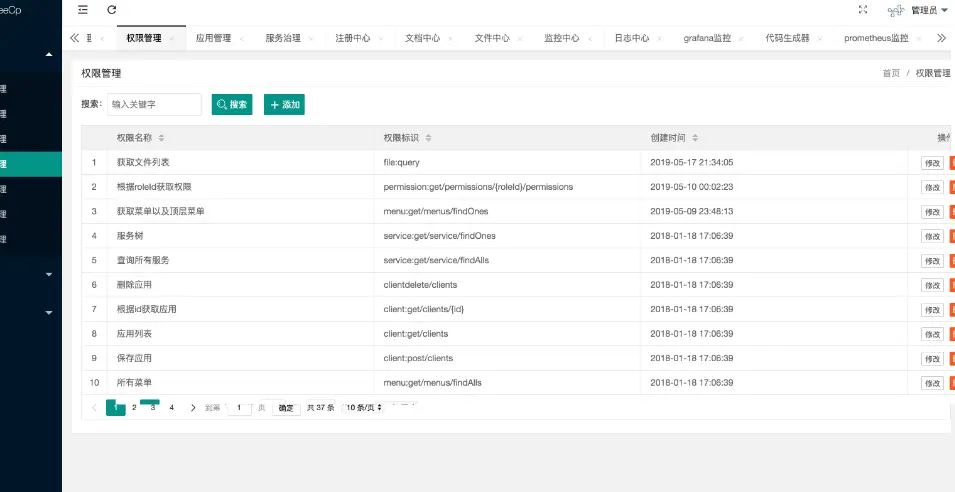Viewport: 955px width, 492px height.
Task: Switch to the 日志中心 tab
Action: pos(631,38)
